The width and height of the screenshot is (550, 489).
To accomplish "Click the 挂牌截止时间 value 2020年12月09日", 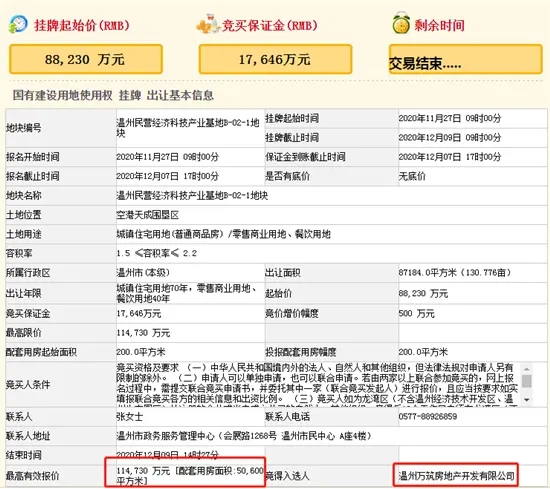I will point(450,138).
